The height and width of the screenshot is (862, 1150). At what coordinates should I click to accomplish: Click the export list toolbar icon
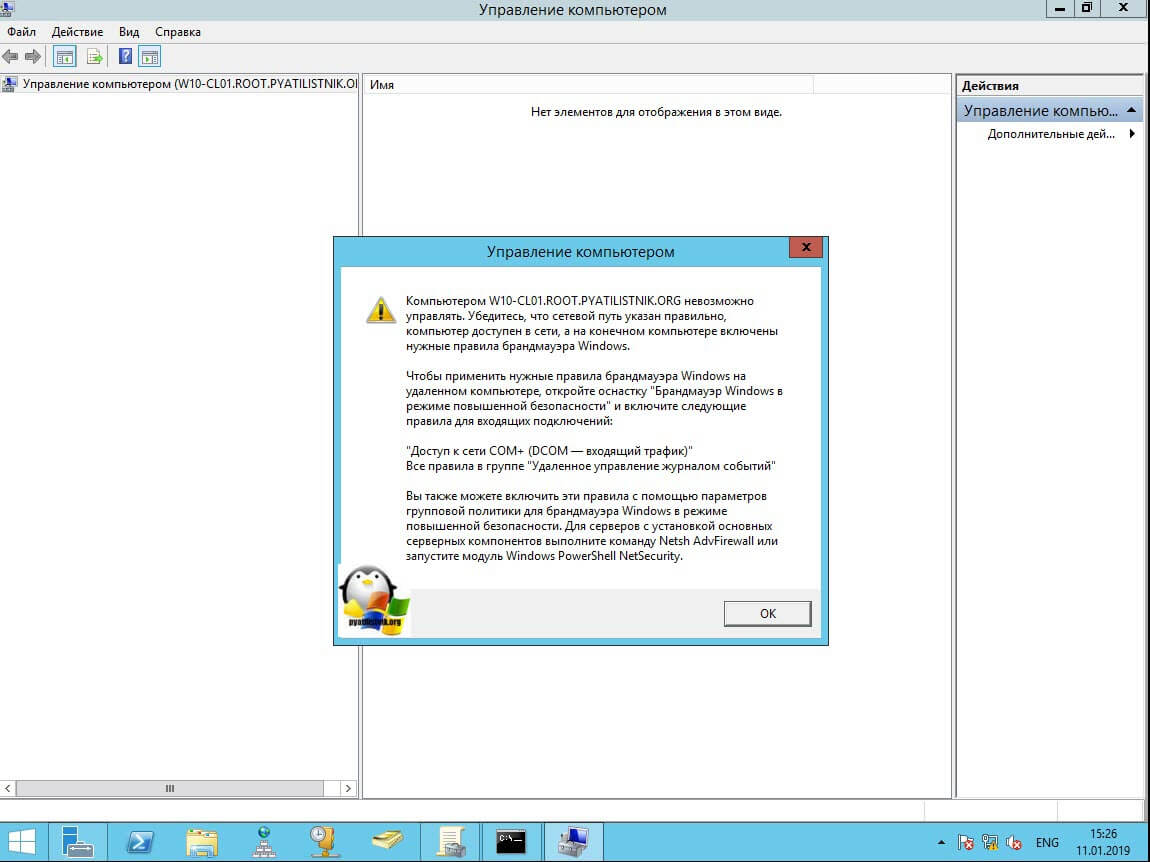pos(95,56)
